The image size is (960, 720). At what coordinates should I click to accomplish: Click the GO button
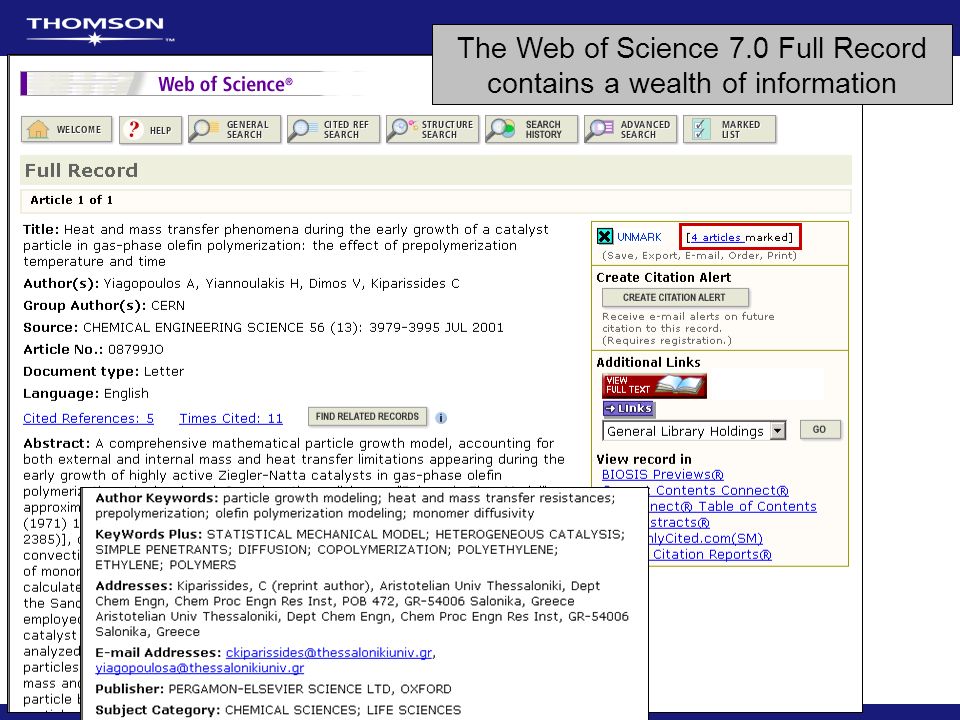click(x=820, y=430)
